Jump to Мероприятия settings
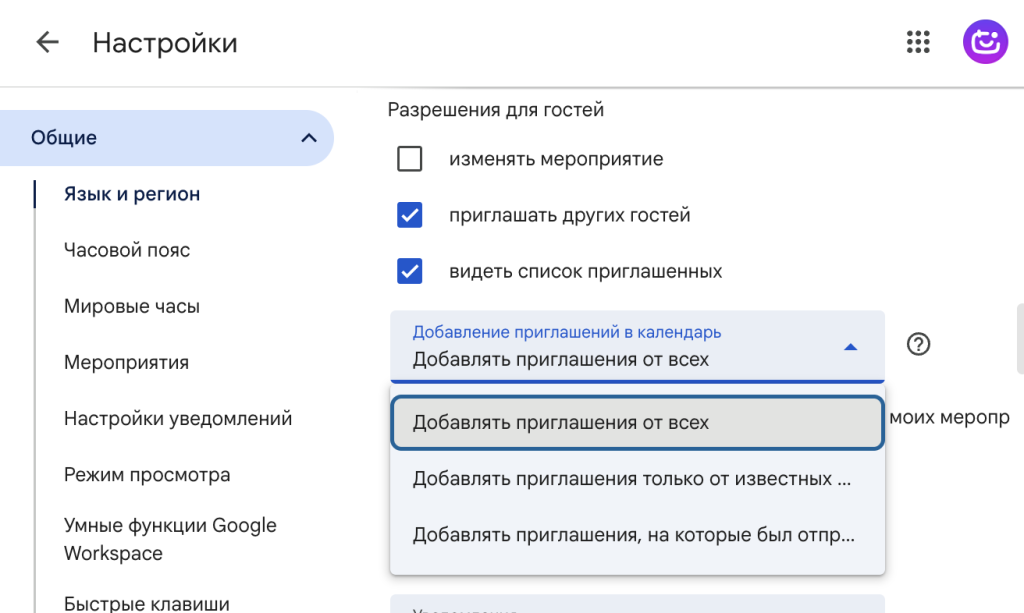The width and height of the screenshot is (1024, 613). (126, 362)
